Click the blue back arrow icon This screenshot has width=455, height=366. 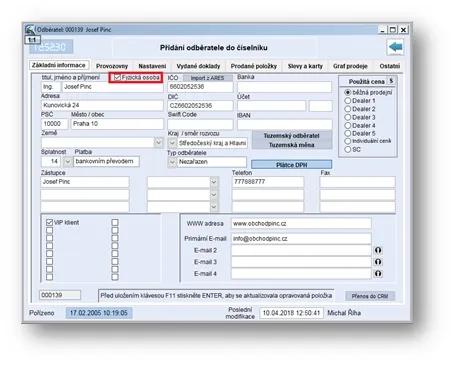click(395, 47)
